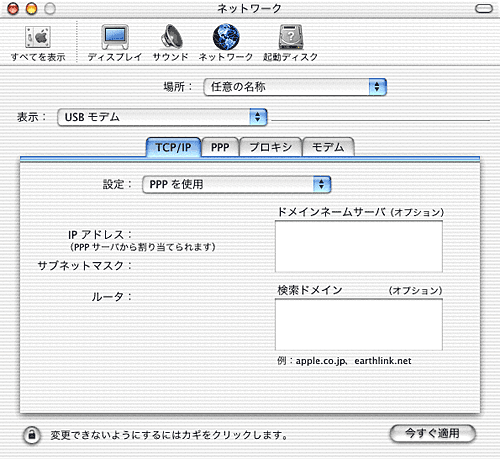
Task: Open the ディスプレイ display preferences icon
Action: tap(115, 37)
